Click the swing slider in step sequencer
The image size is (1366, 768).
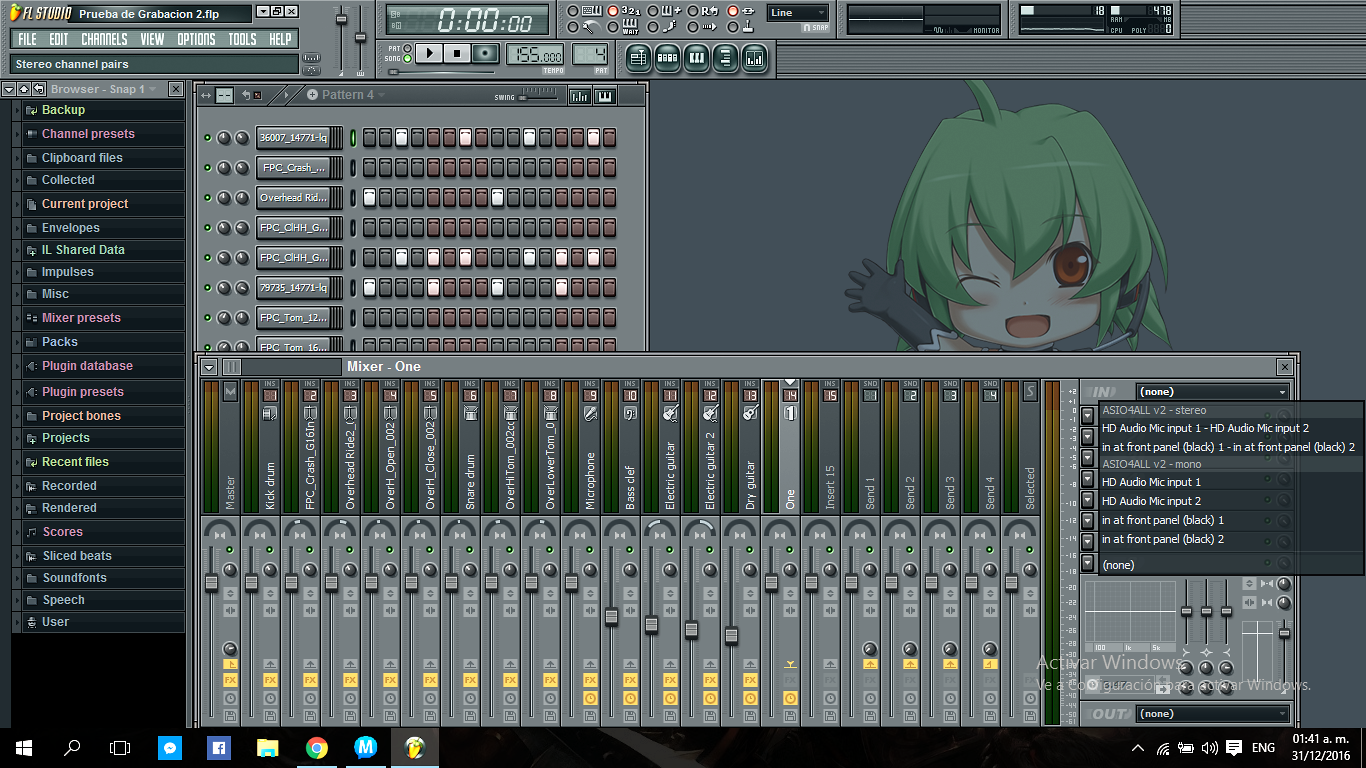point(539,96)
